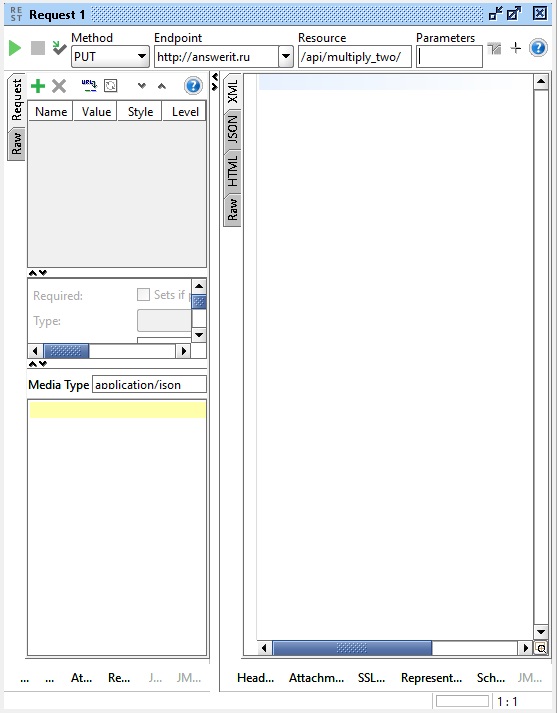
Task: Click the response scrollbar left arrow
Action: [264, 648]
